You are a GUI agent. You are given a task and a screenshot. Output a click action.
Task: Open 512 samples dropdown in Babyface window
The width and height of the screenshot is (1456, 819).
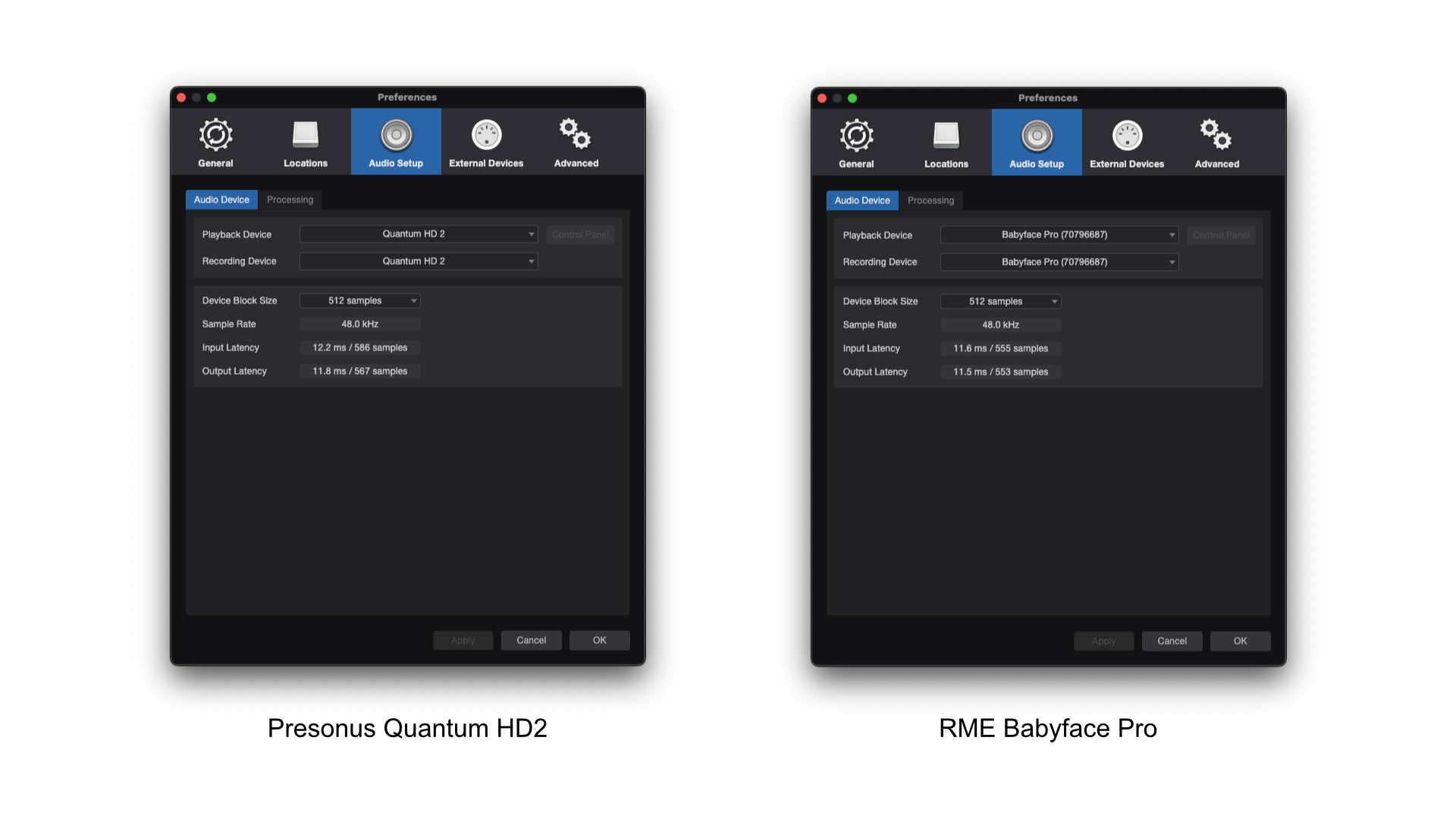(1000, 302)
